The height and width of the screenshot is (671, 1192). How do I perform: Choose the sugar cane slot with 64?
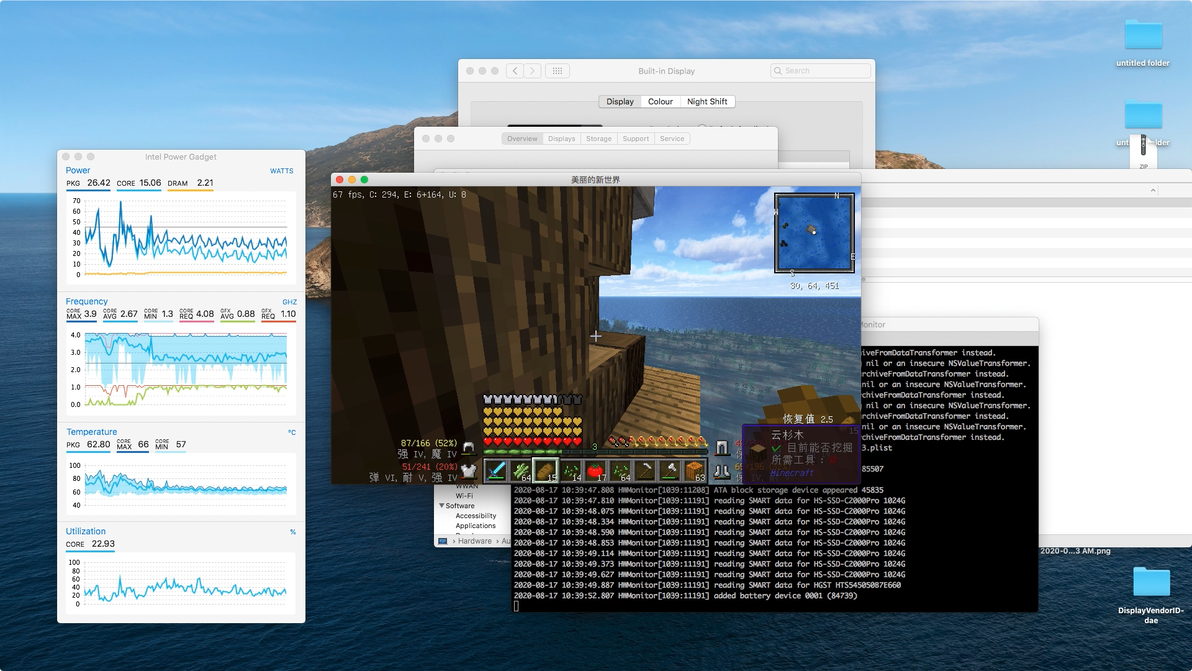(521, 471)
